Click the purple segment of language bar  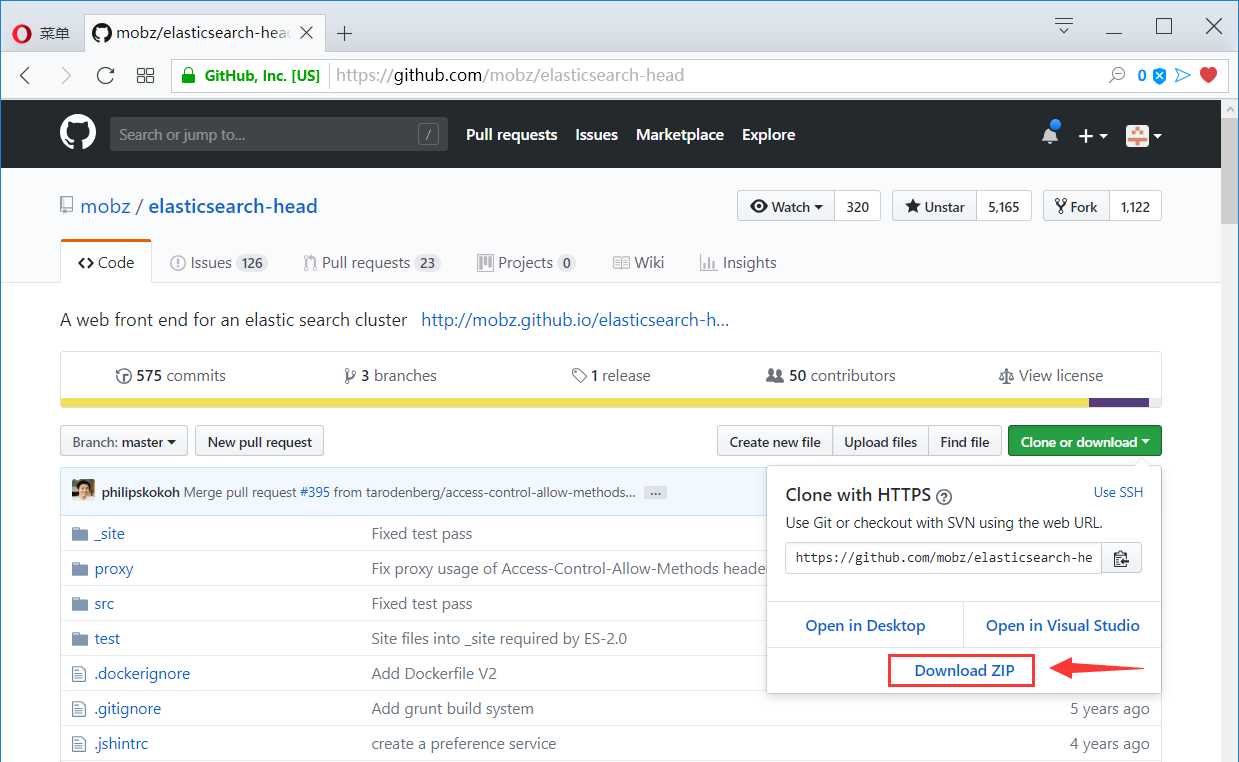click(1119, 403)
